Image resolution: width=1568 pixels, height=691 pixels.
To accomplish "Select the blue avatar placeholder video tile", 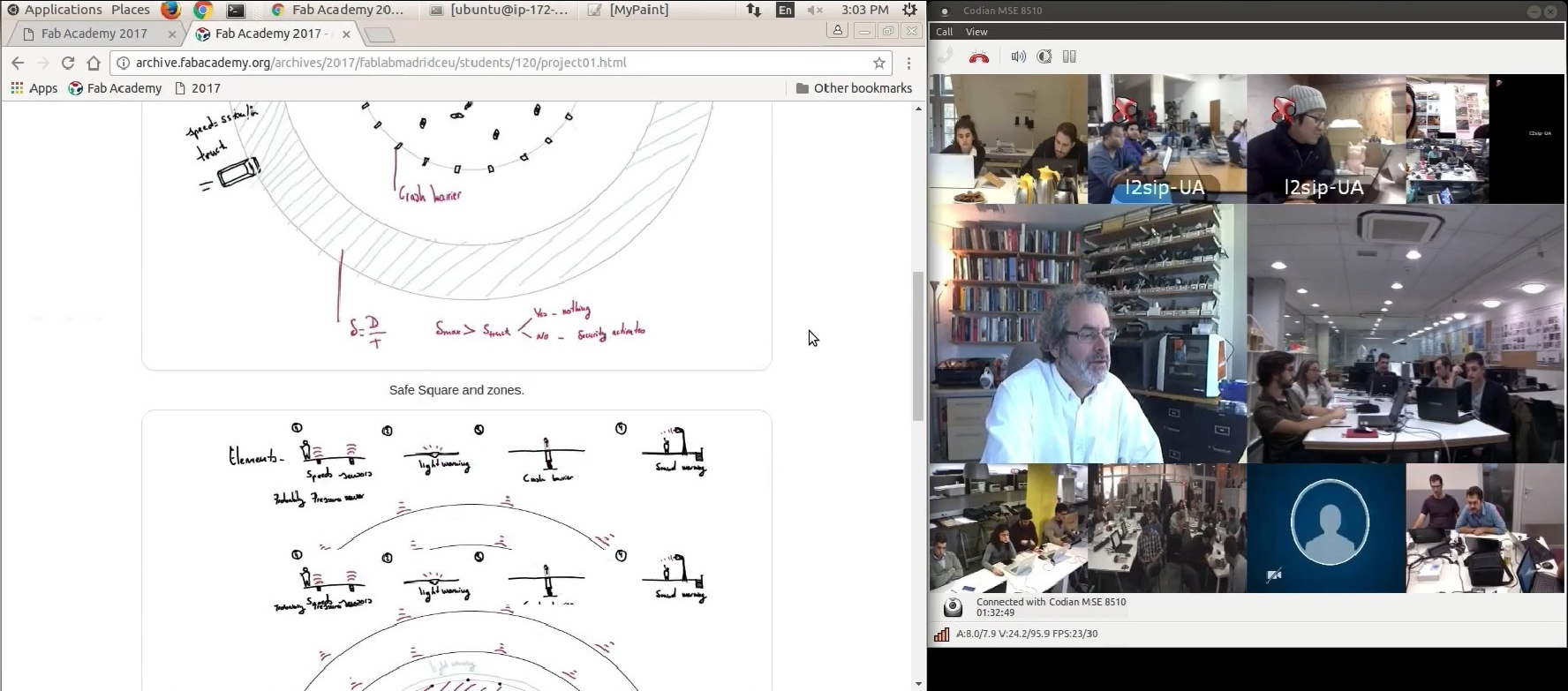I will click(1326, 528).
